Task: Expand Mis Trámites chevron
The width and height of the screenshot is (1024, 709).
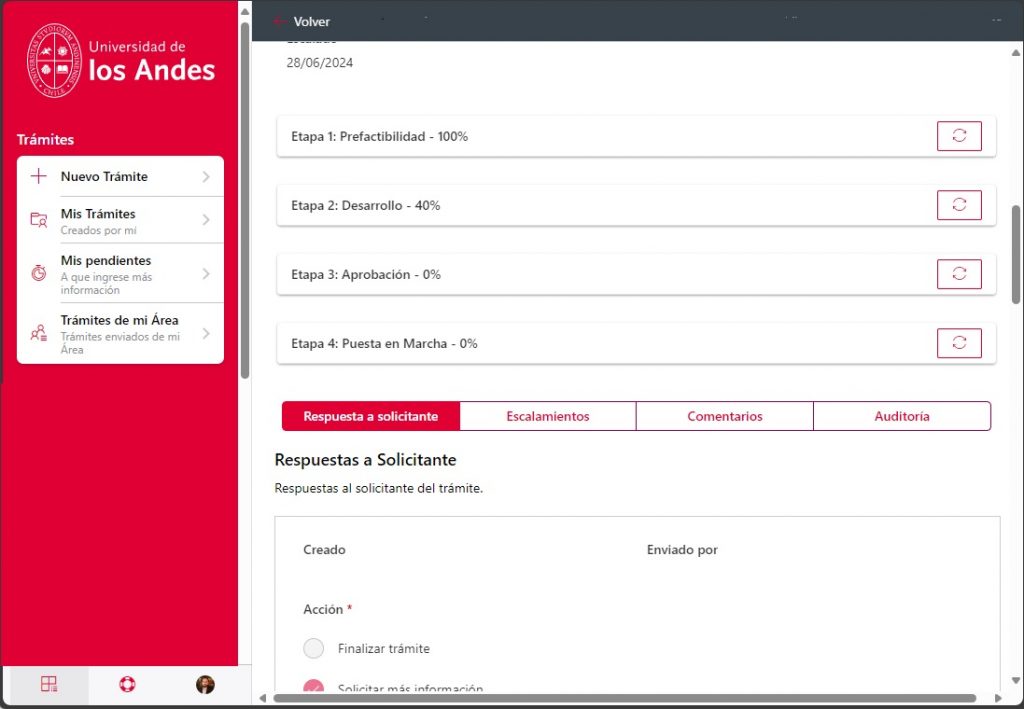Action: pyautogui.click(x=206, y=220)
